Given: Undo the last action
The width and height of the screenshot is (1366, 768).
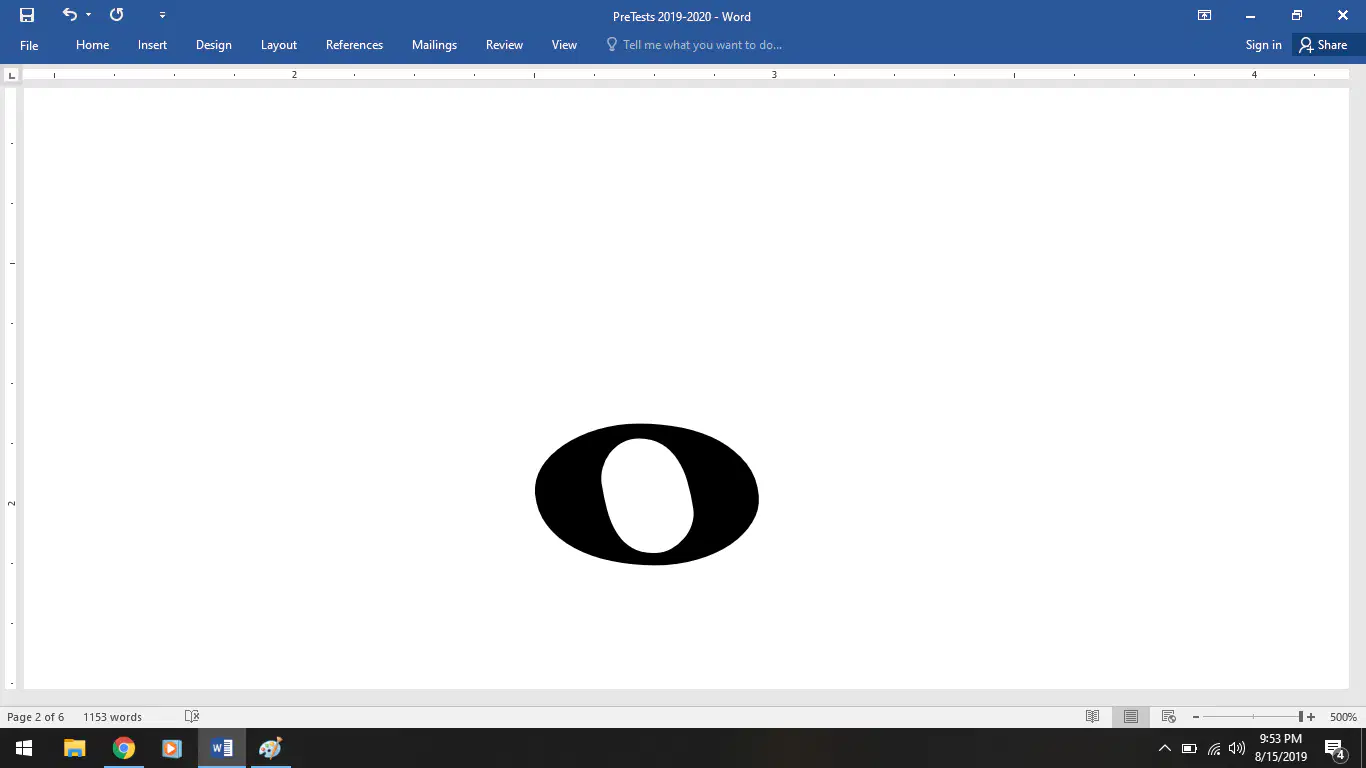Looking at the screenshot, I should (69, 15).
